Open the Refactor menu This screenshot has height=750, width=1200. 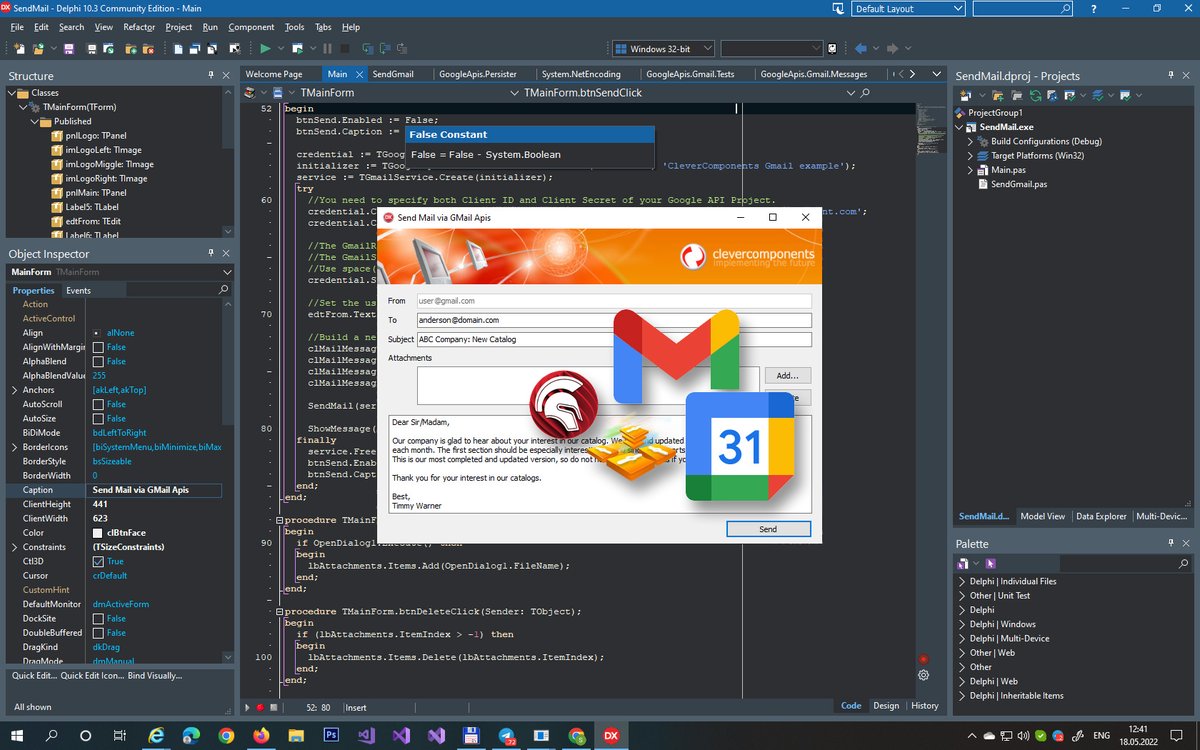click(139, 27)
